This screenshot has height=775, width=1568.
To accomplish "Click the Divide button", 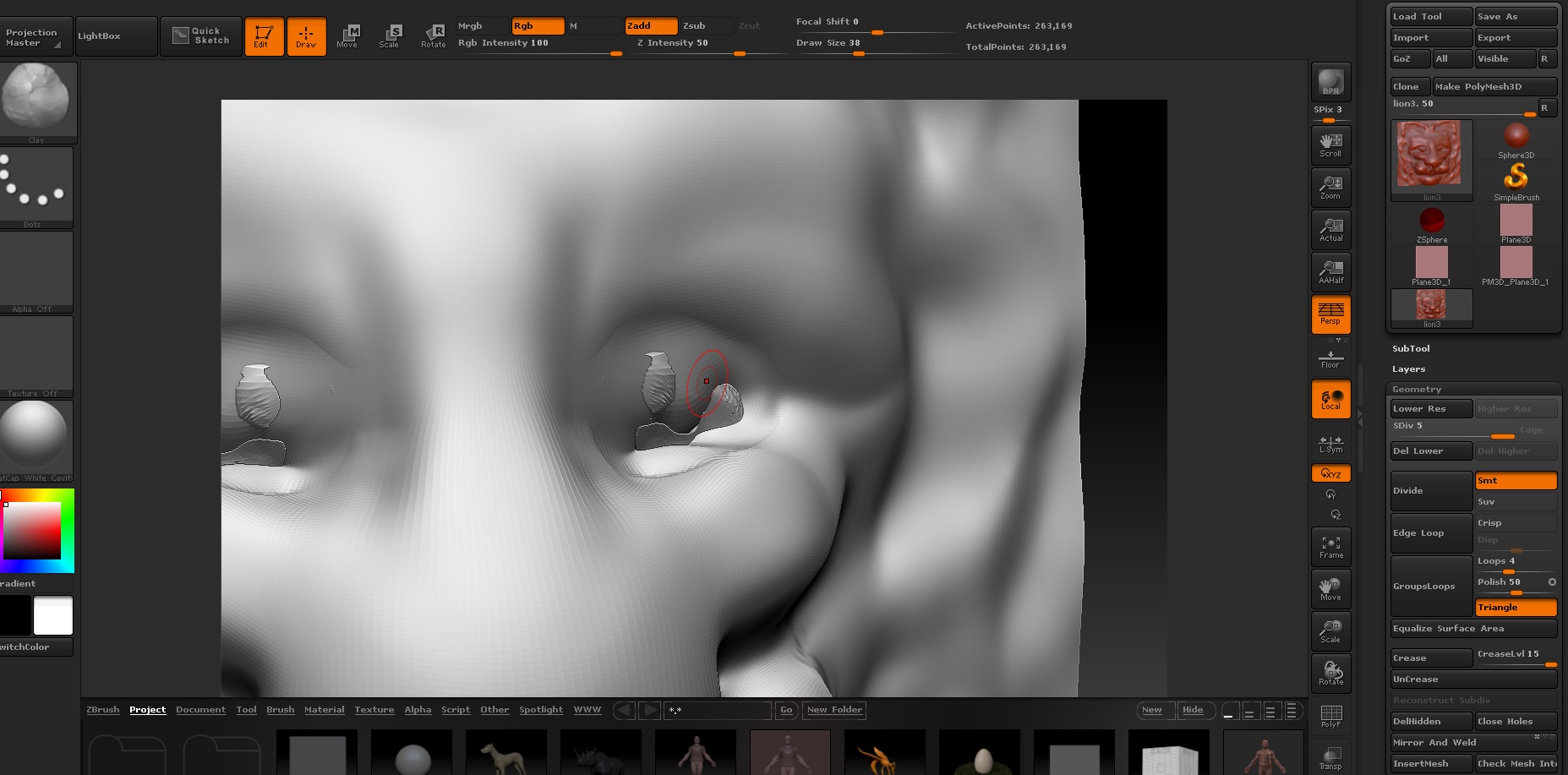I will point(1431,491).
